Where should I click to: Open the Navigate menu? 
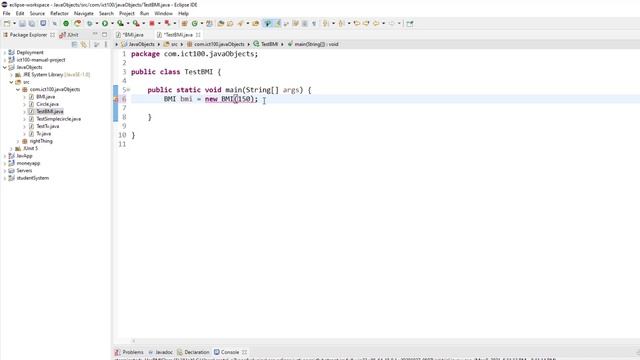tap(84, 13)
